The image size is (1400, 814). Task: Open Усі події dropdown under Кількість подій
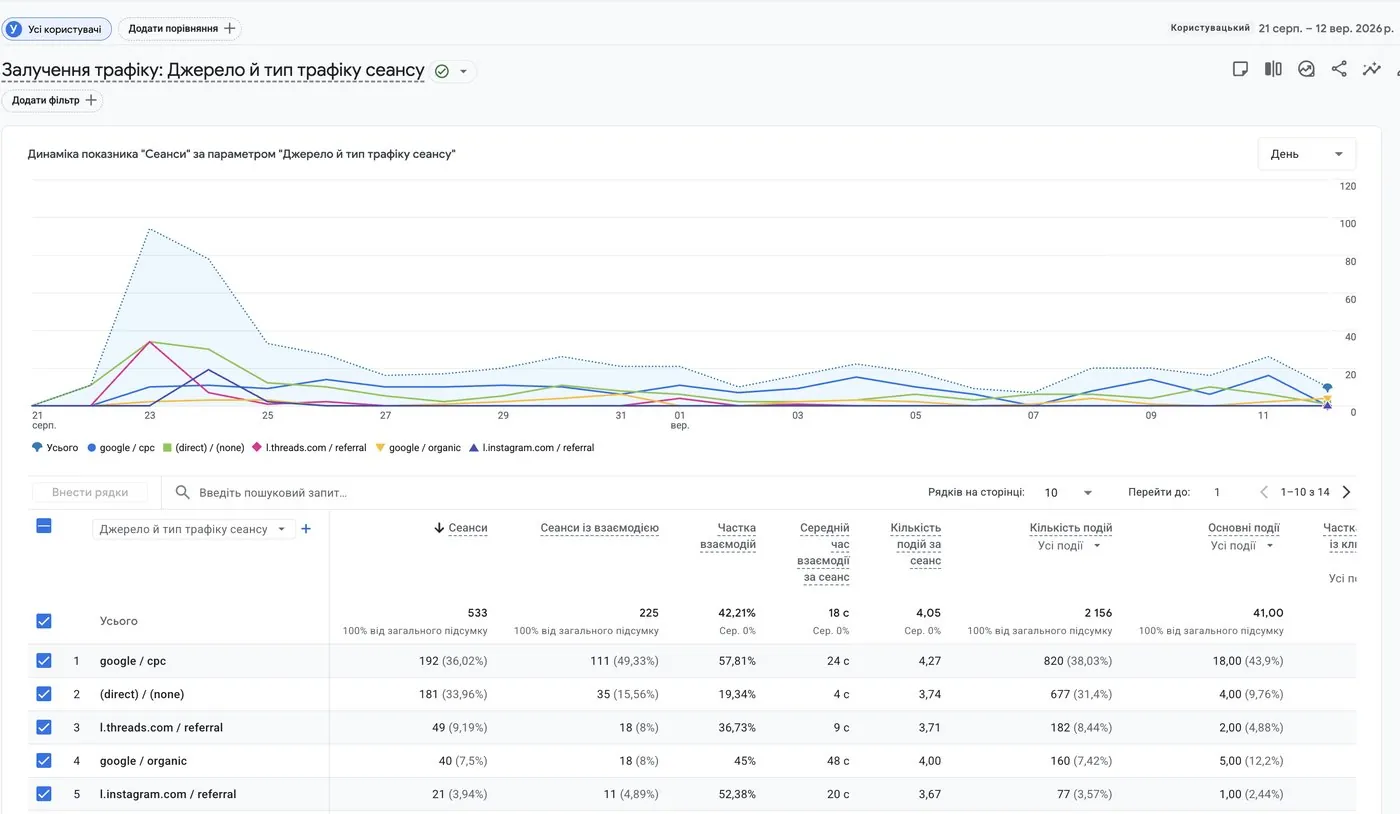click(x=1069, y=546)
